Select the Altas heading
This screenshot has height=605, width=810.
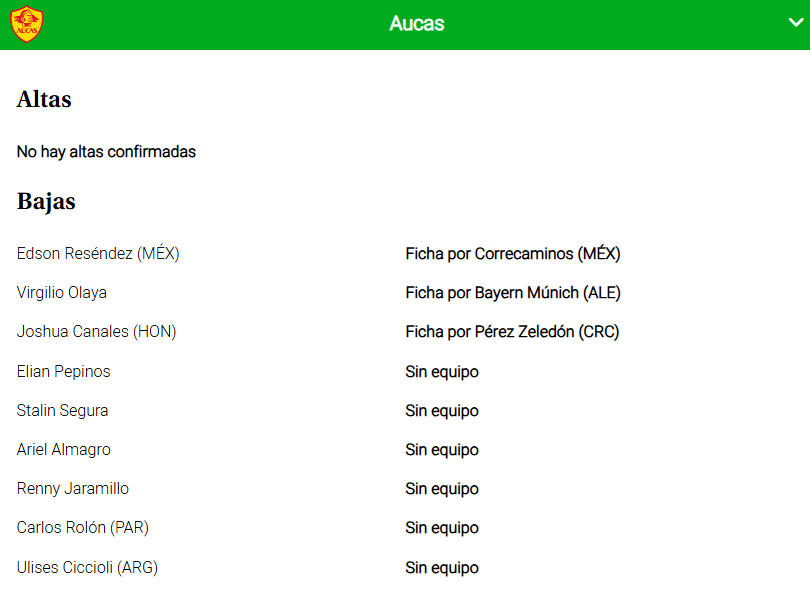[x=44, y=100]
